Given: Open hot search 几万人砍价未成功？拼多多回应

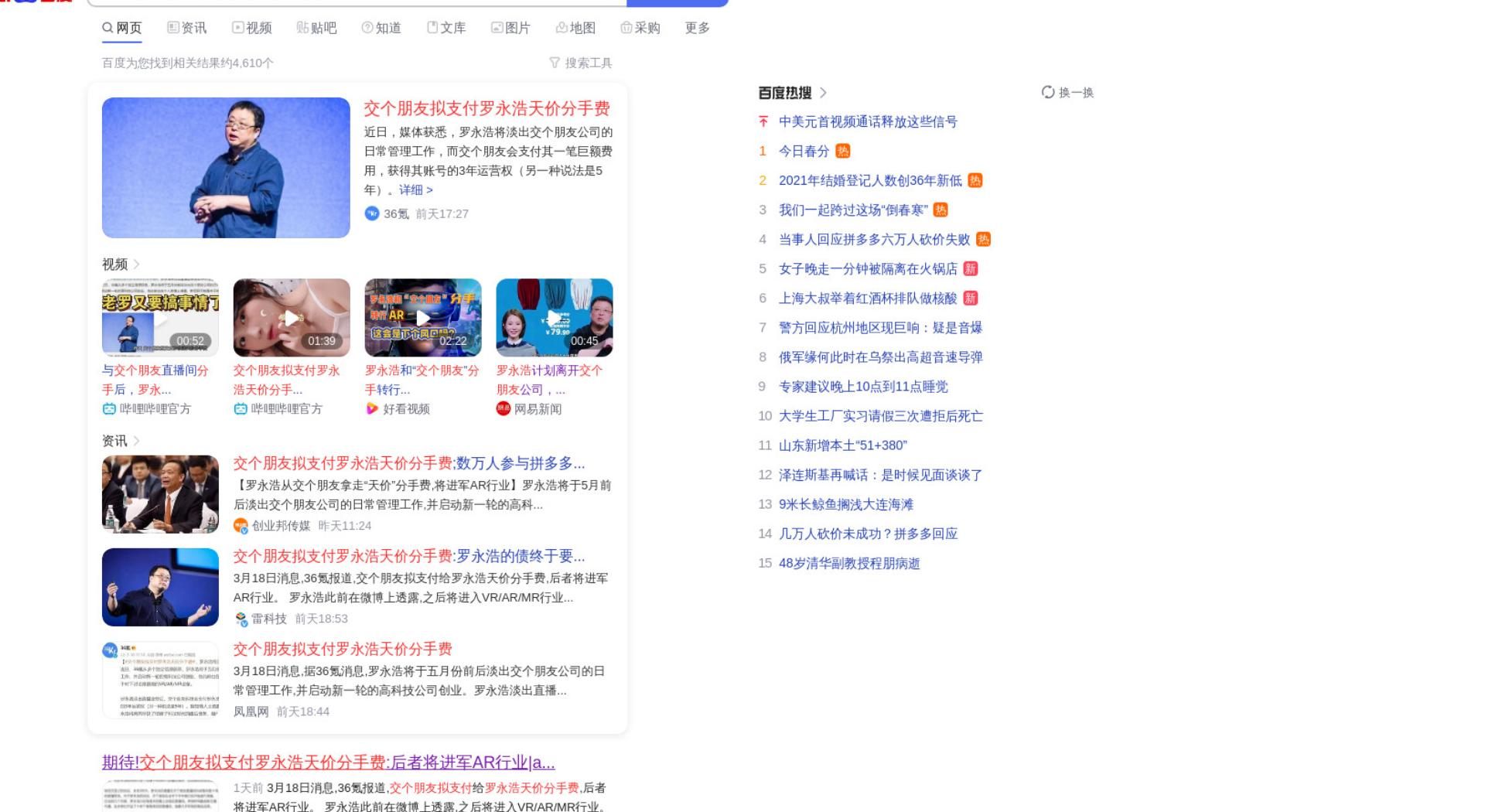Looking at the screenshot, I should coord(868,534).
